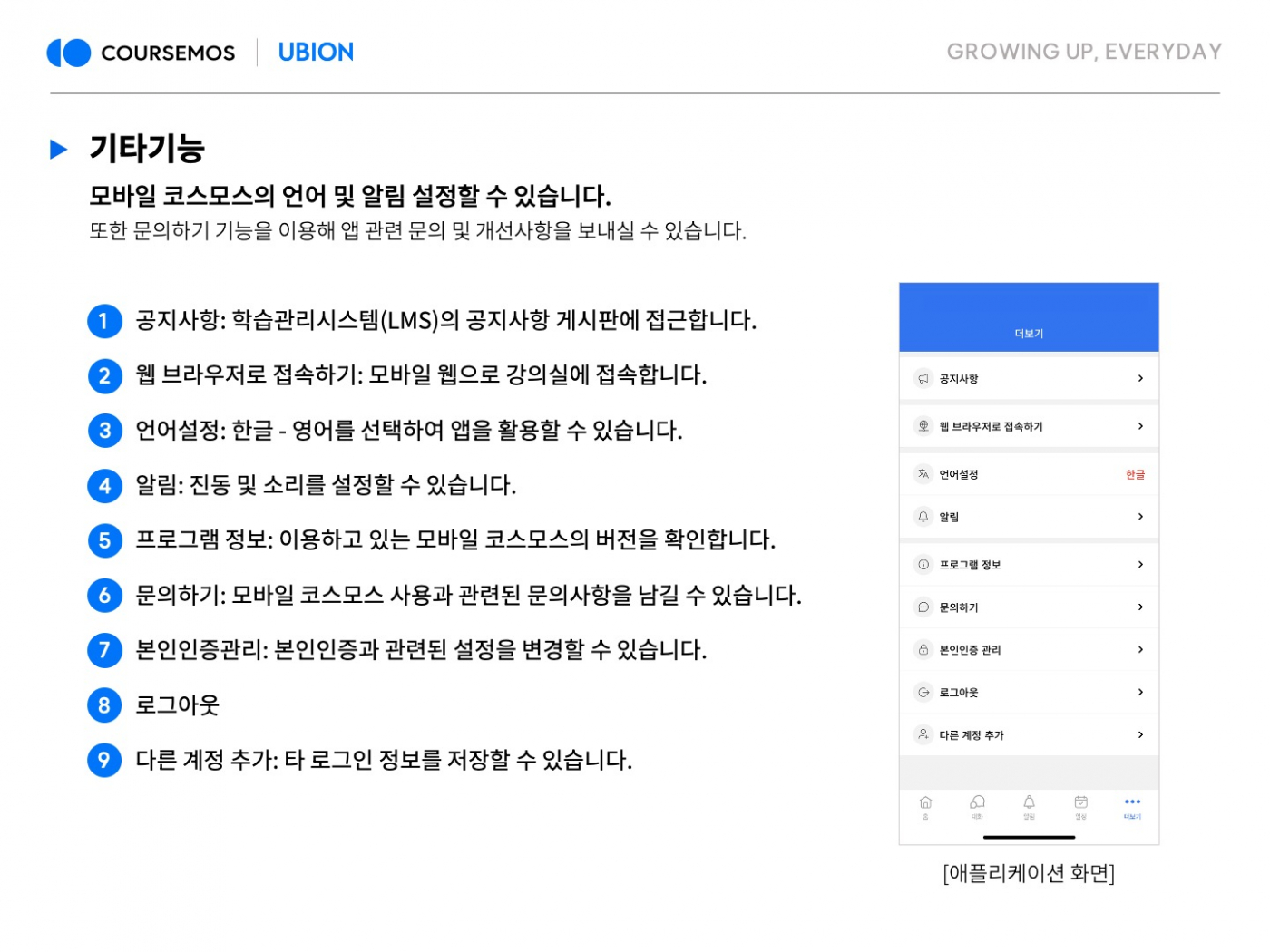This screenshot has width=1270, height=952.
Task: Click the lock icon beside 본인인증 관리
Action: coord(923,650)
